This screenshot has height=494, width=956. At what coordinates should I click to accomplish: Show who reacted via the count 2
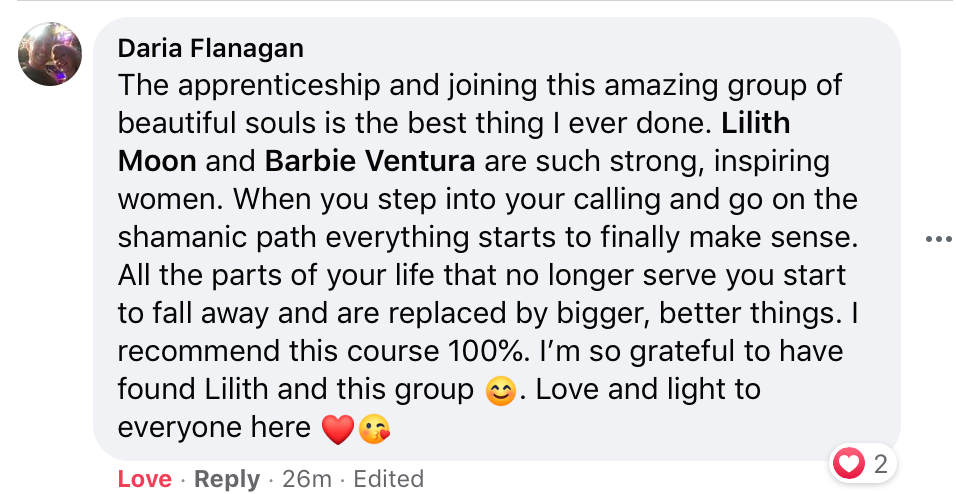pyautogui.click(x=880, y=463)
